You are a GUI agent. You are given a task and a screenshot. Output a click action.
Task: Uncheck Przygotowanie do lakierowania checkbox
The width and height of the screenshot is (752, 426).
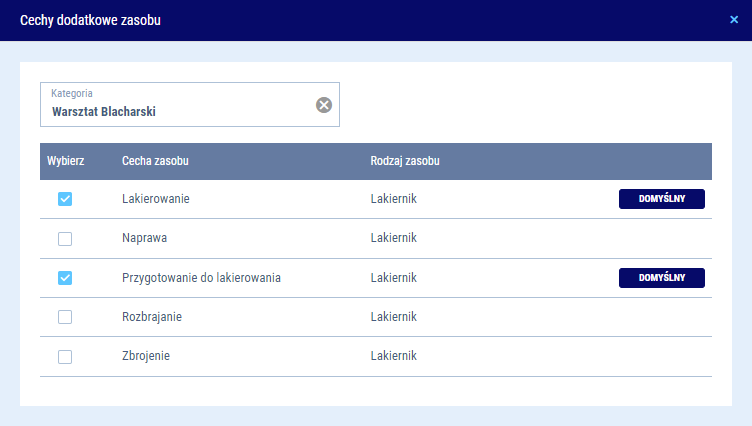pos(65,278)
